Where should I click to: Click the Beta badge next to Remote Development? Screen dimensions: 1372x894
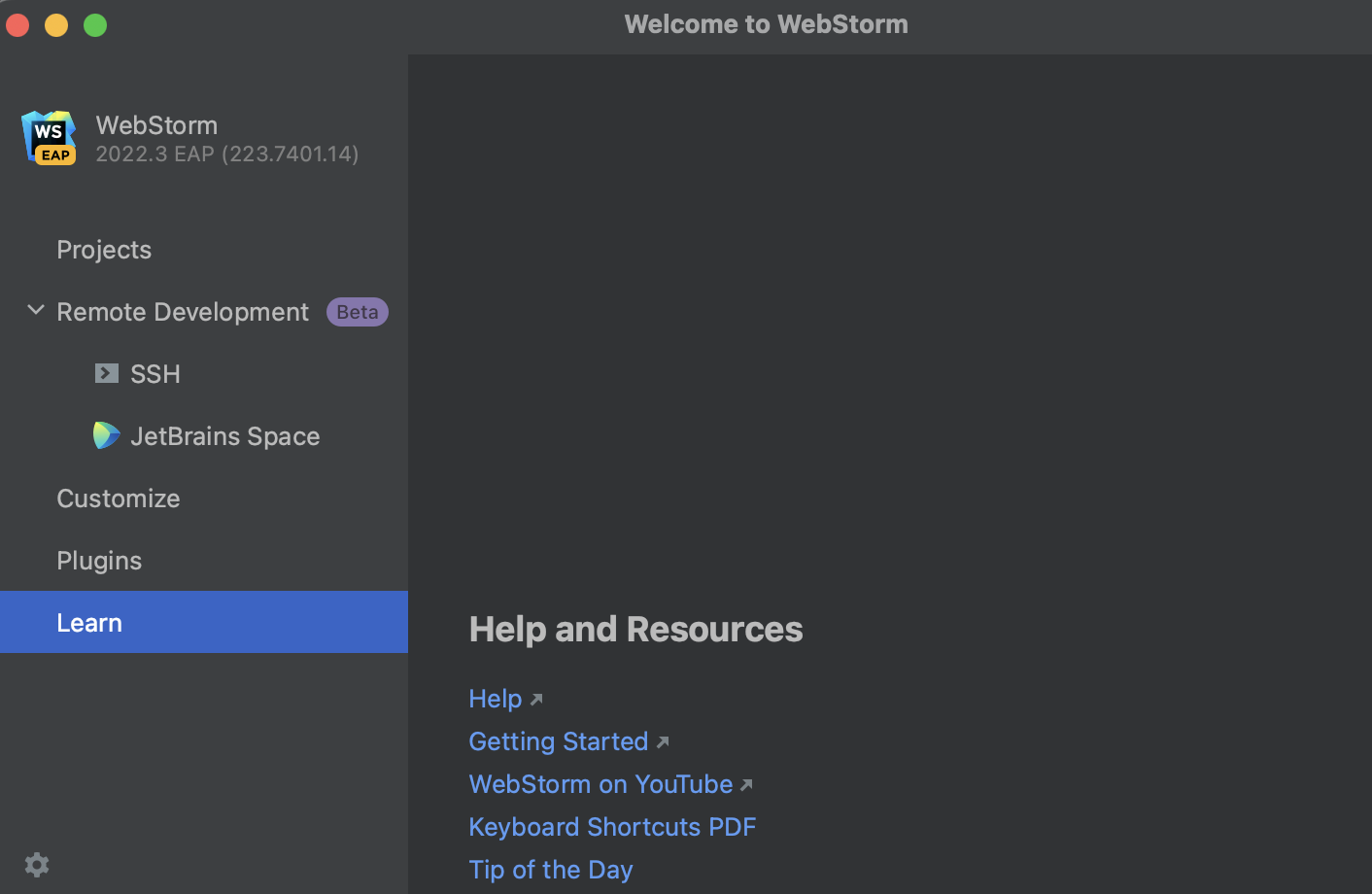click(358, 312)
